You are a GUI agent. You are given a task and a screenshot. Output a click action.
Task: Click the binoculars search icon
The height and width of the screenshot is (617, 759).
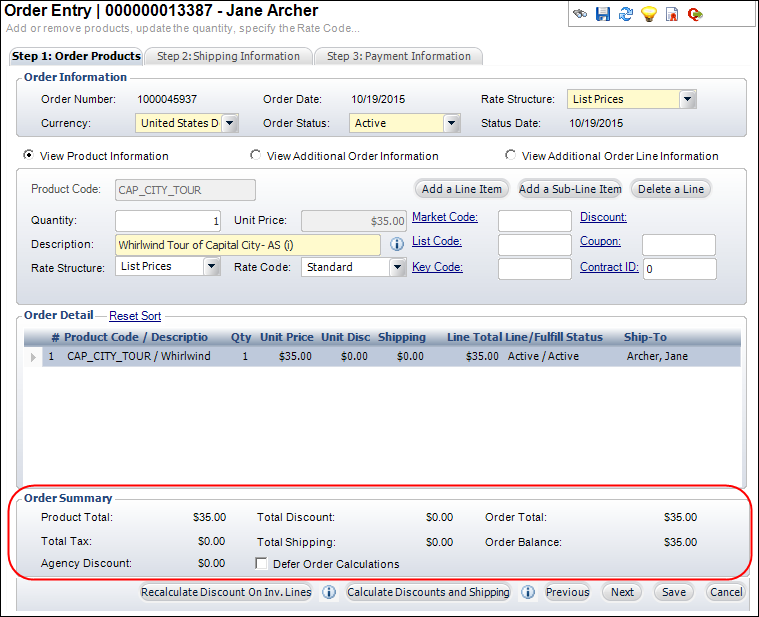coord(580,14)
